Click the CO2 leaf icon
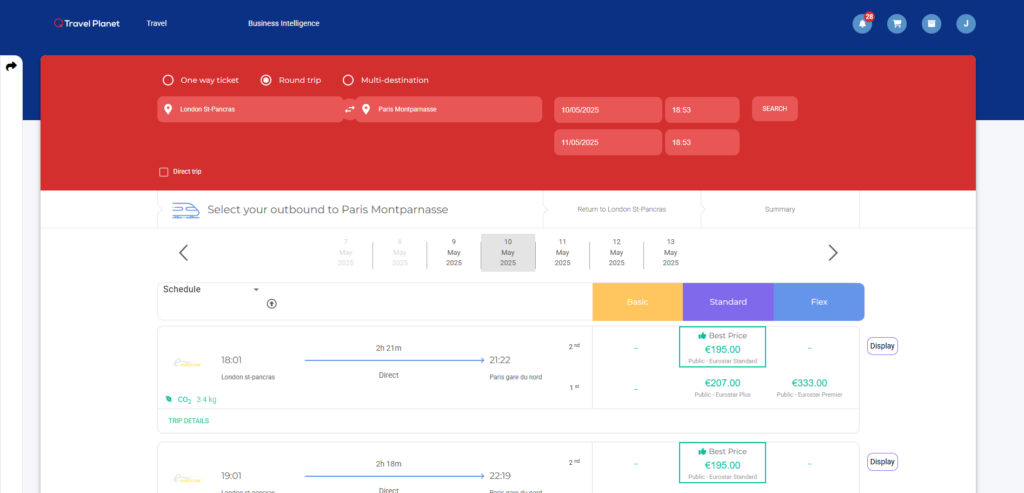The width and height of the screenshot is (1024, 493). click(x=168, y=398)
